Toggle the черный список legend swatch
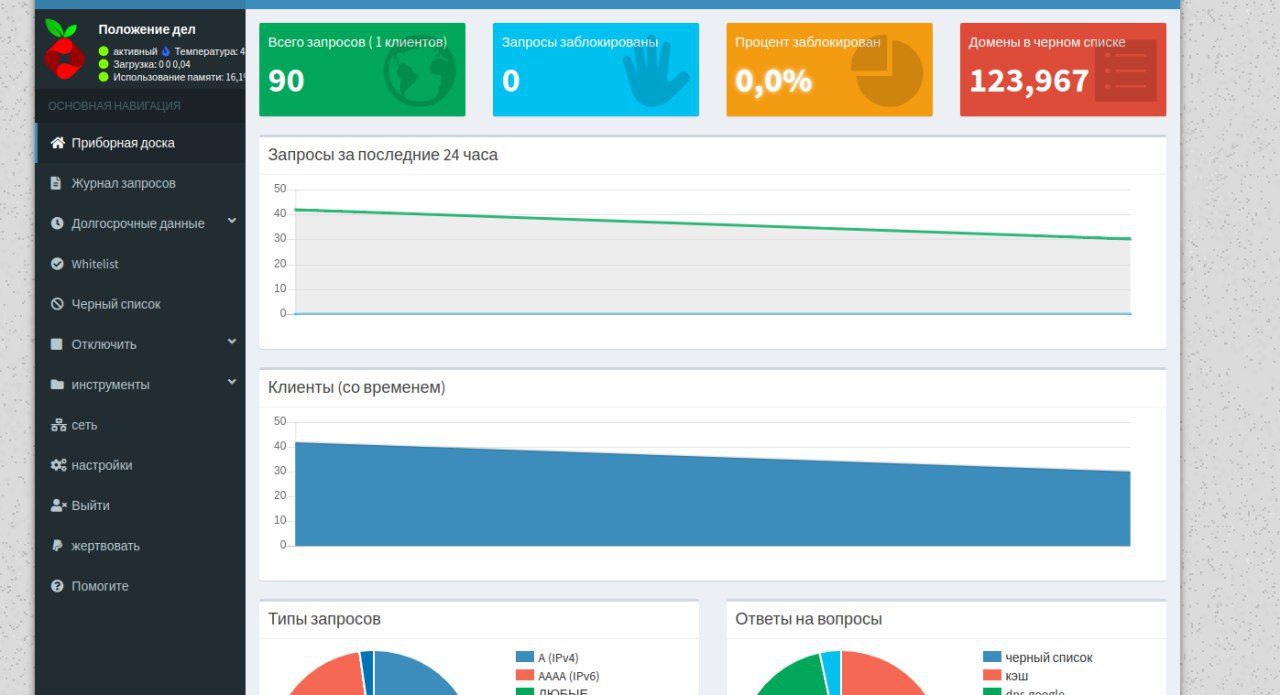 coord(992,657)
